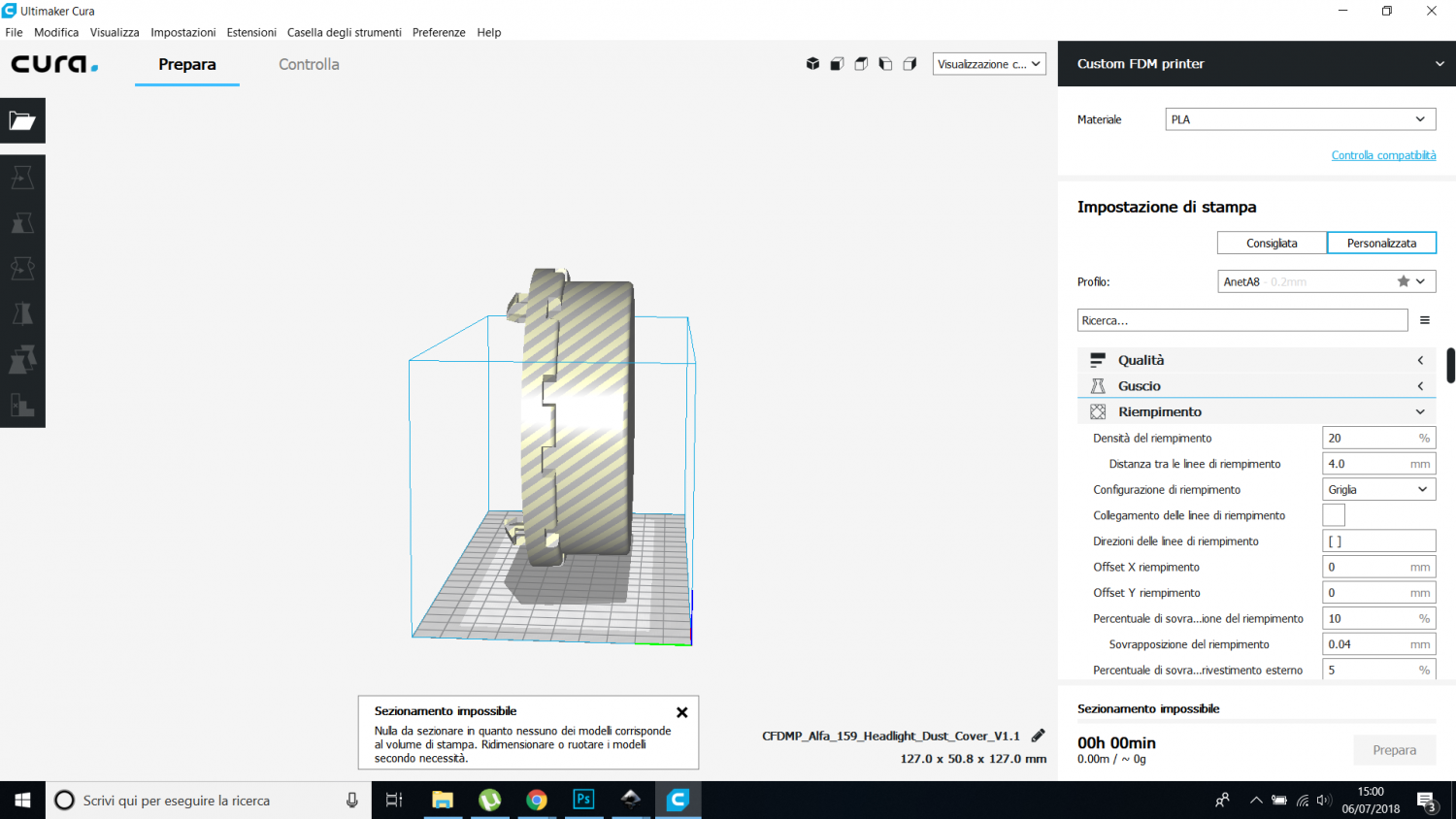Viewport: 1456px width, 819px height.
Task: Switch to the Prepara tab
Action: click(x=187, y=64)
